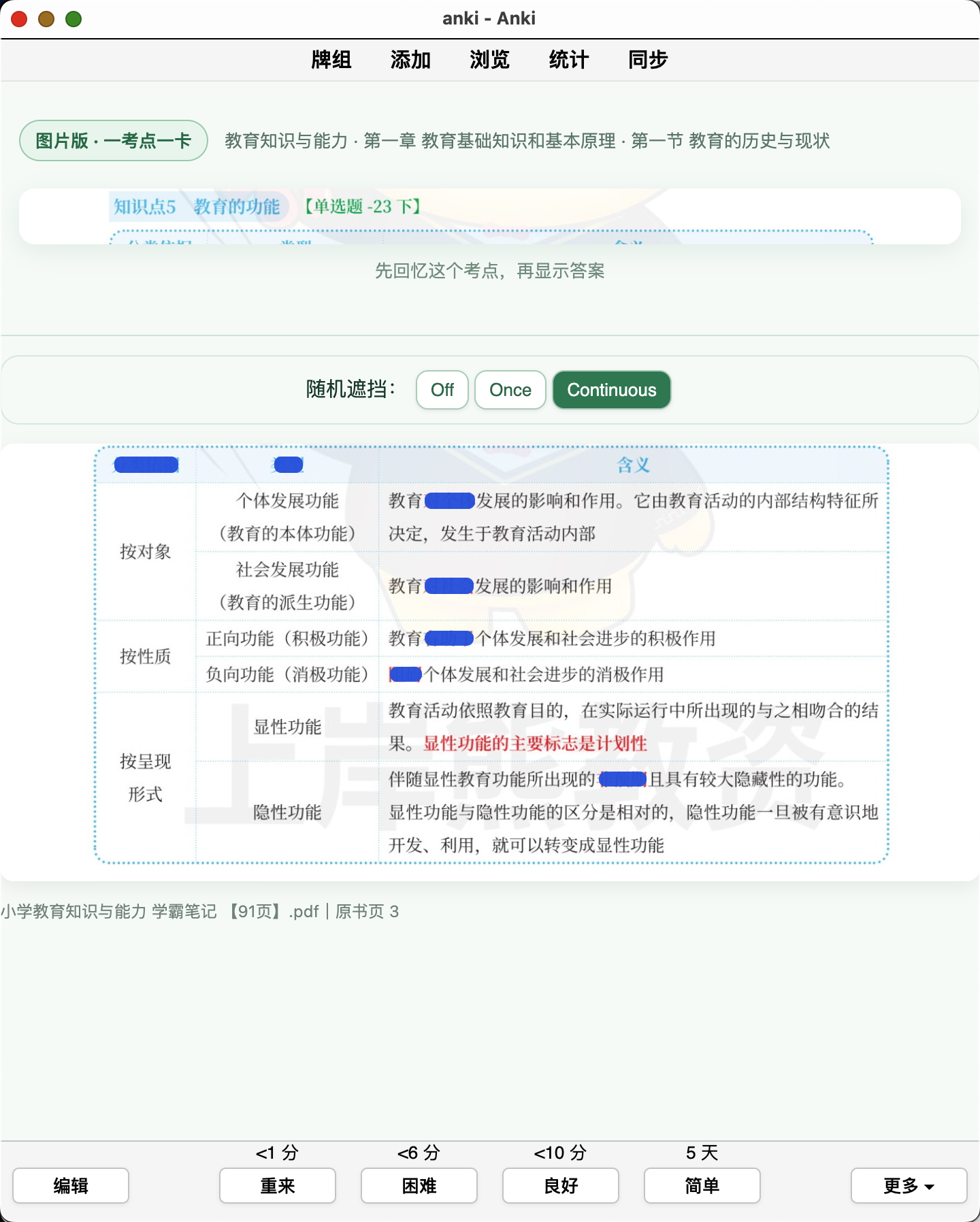The width and height of the screenshot is (980, 1222).
Task: Click the 隐性功能 type cell
Action: point(287,812)
